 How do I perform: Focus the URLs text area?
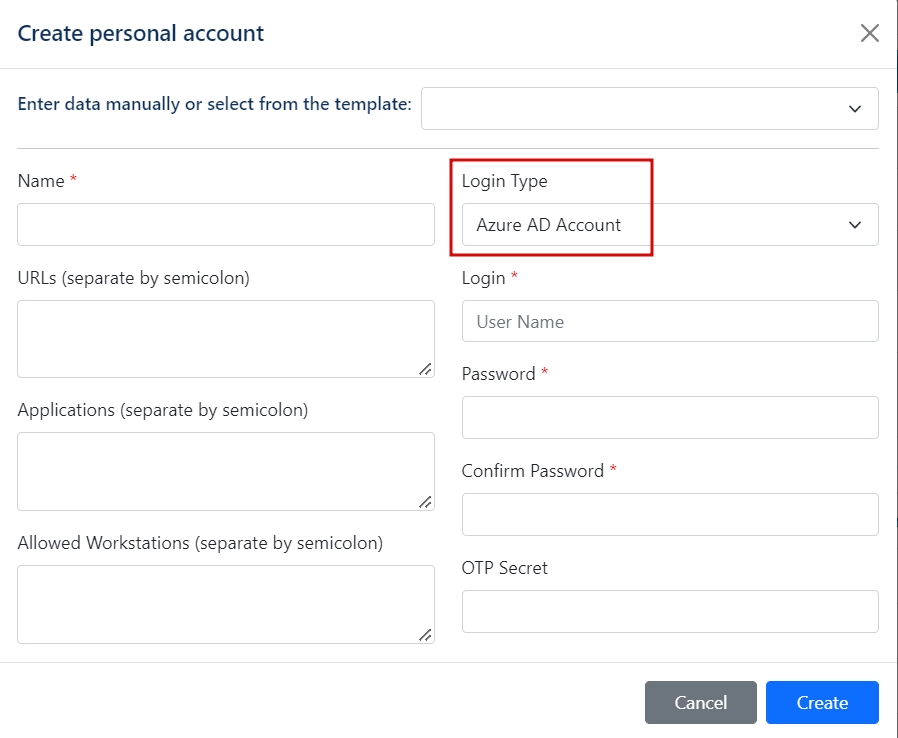point(226,339)
